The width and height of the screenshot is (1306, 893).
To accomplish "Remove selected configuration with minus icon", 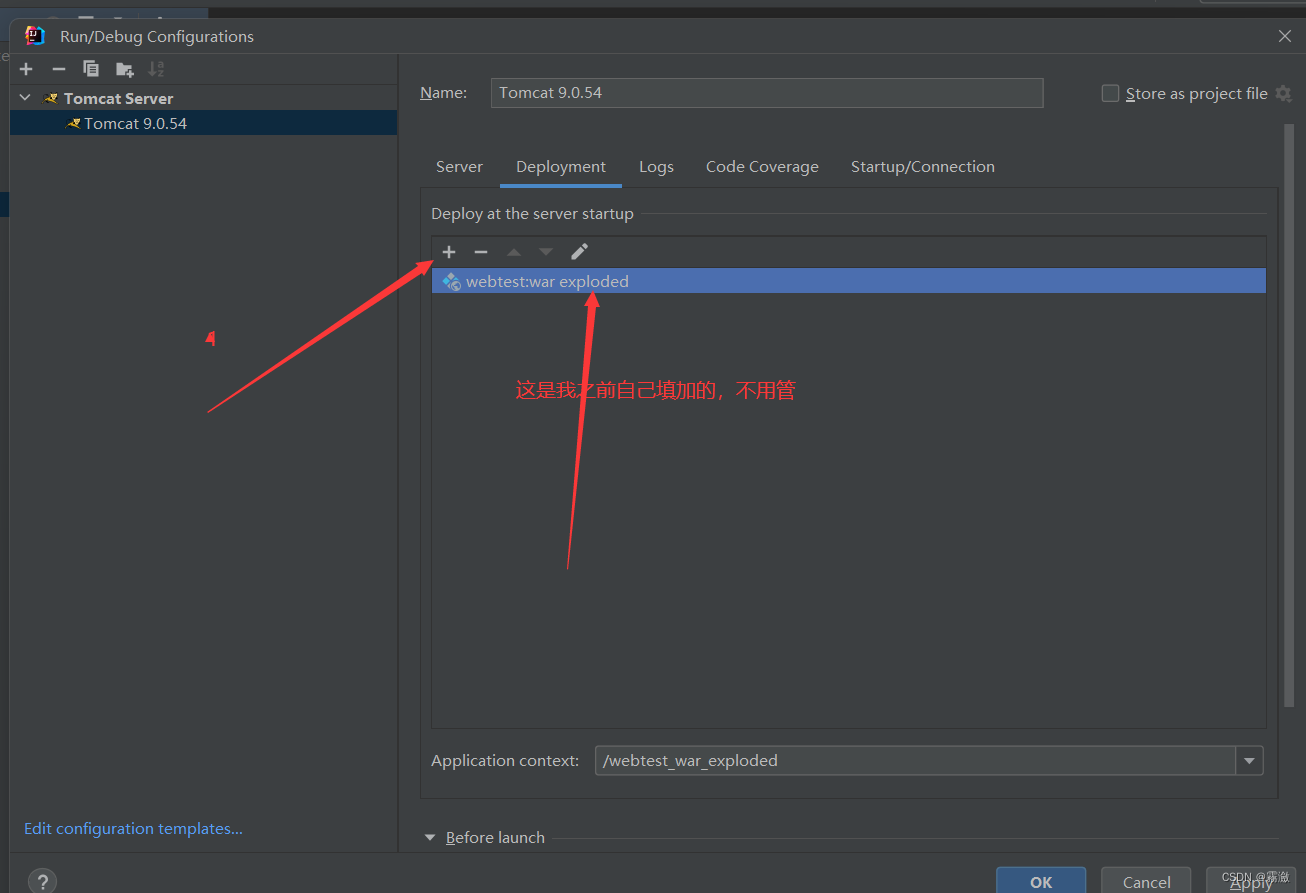I will tap(59, 69).
